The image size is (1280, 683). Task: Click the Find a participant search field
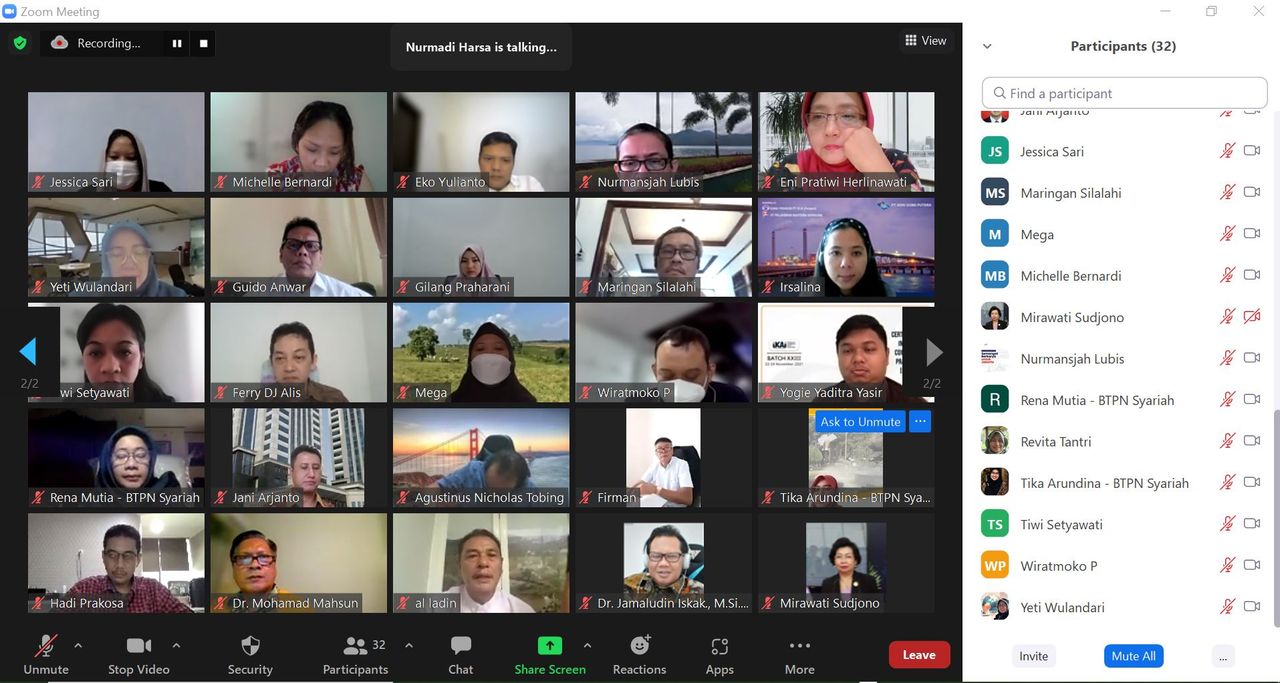point(1125,93)
